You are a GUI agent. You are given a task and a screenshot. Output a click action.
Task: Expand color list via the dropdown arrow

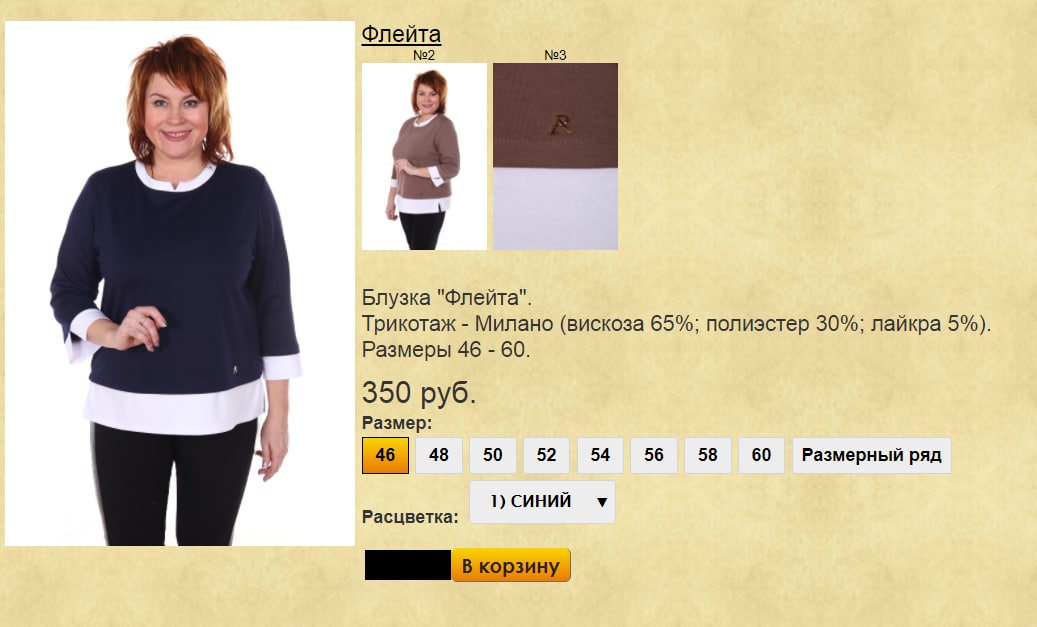pyautogui.click(x=602, y=502)
